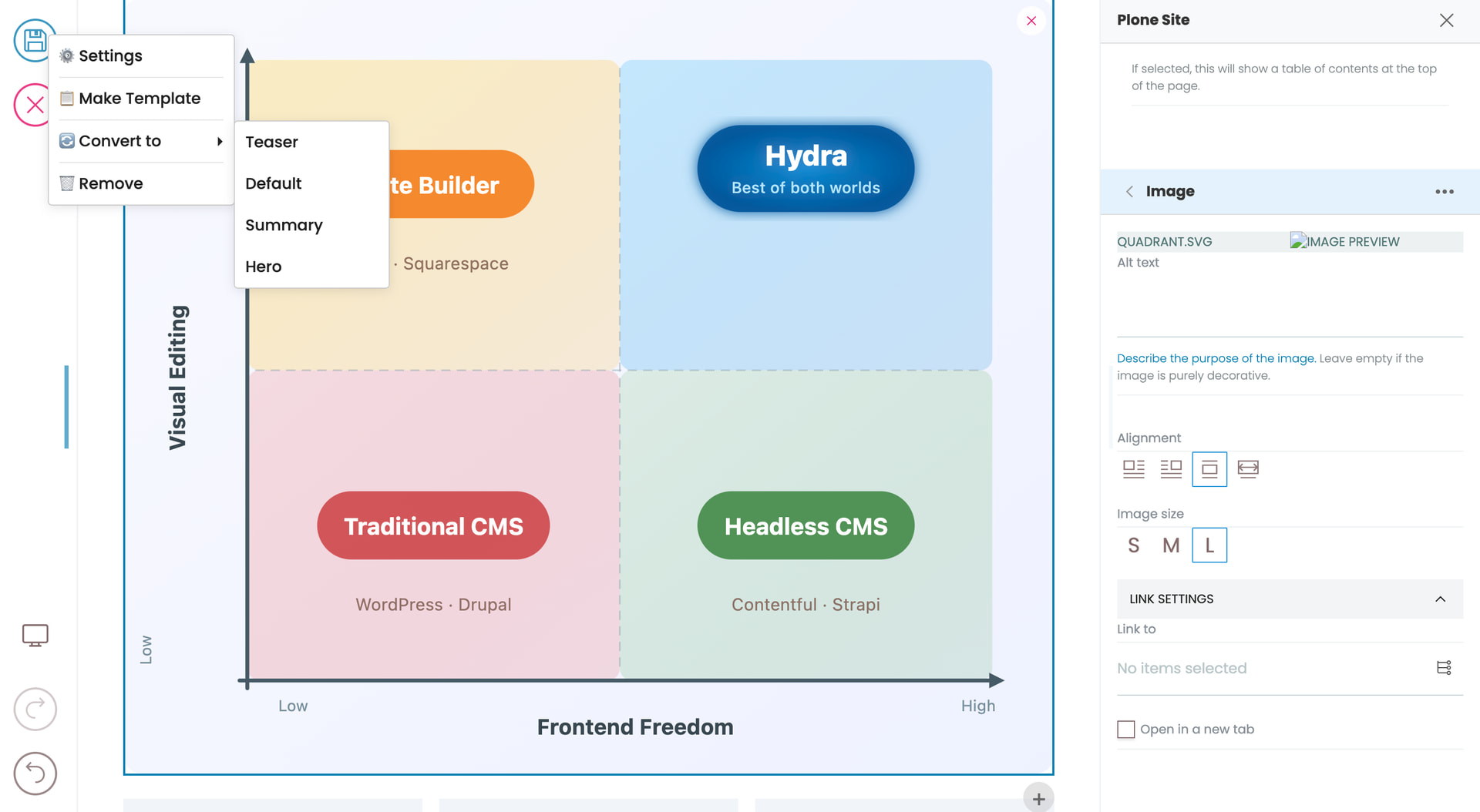Image resolution: width=1480 pixels, height=812 pixels.
Task: Click the undo arrow icon
Action: [35, 773]
